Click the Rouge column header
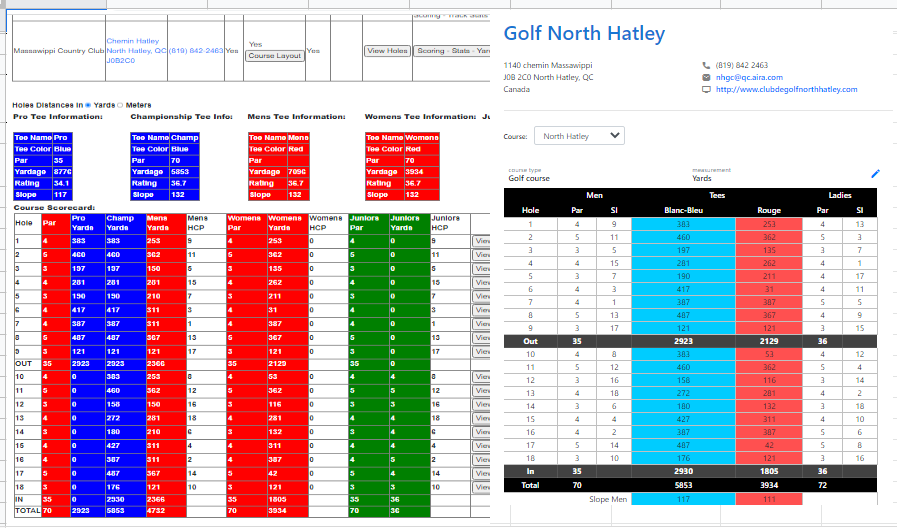The height and width of the screenshot is (528, 897). 769,211
